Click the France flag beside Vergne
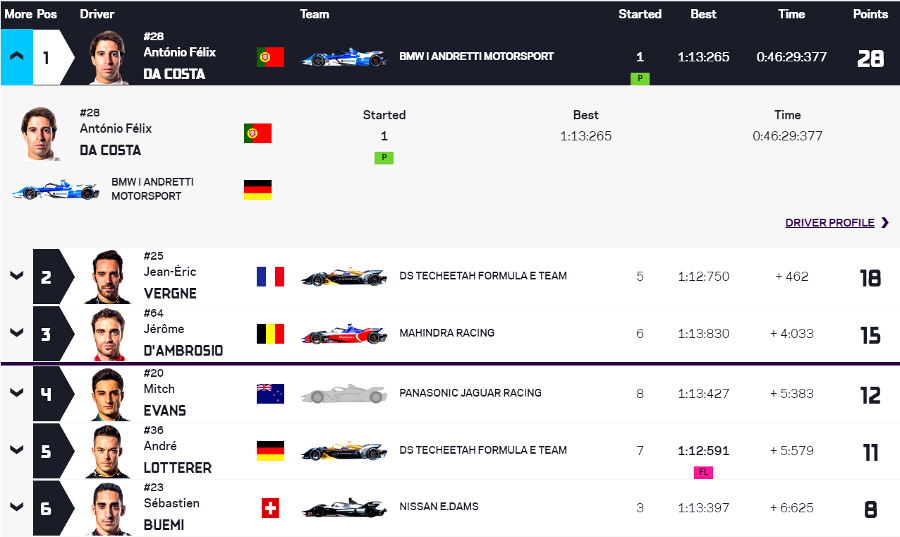 [270, 277]
